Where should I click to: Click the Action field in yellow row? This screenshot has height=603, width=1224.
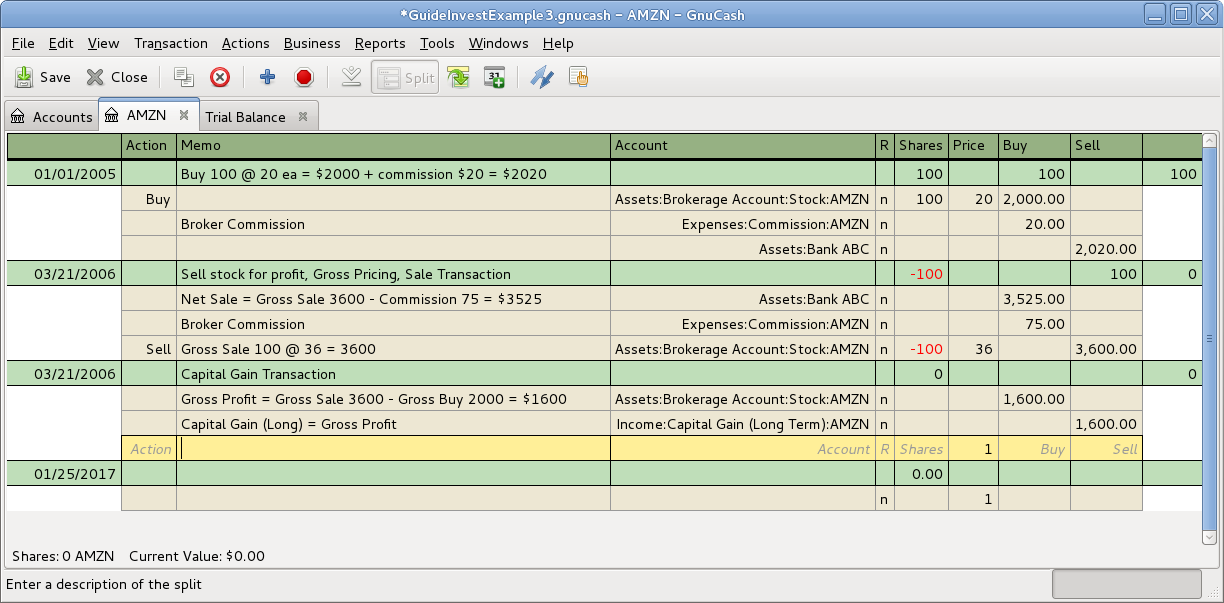(149, 449)
